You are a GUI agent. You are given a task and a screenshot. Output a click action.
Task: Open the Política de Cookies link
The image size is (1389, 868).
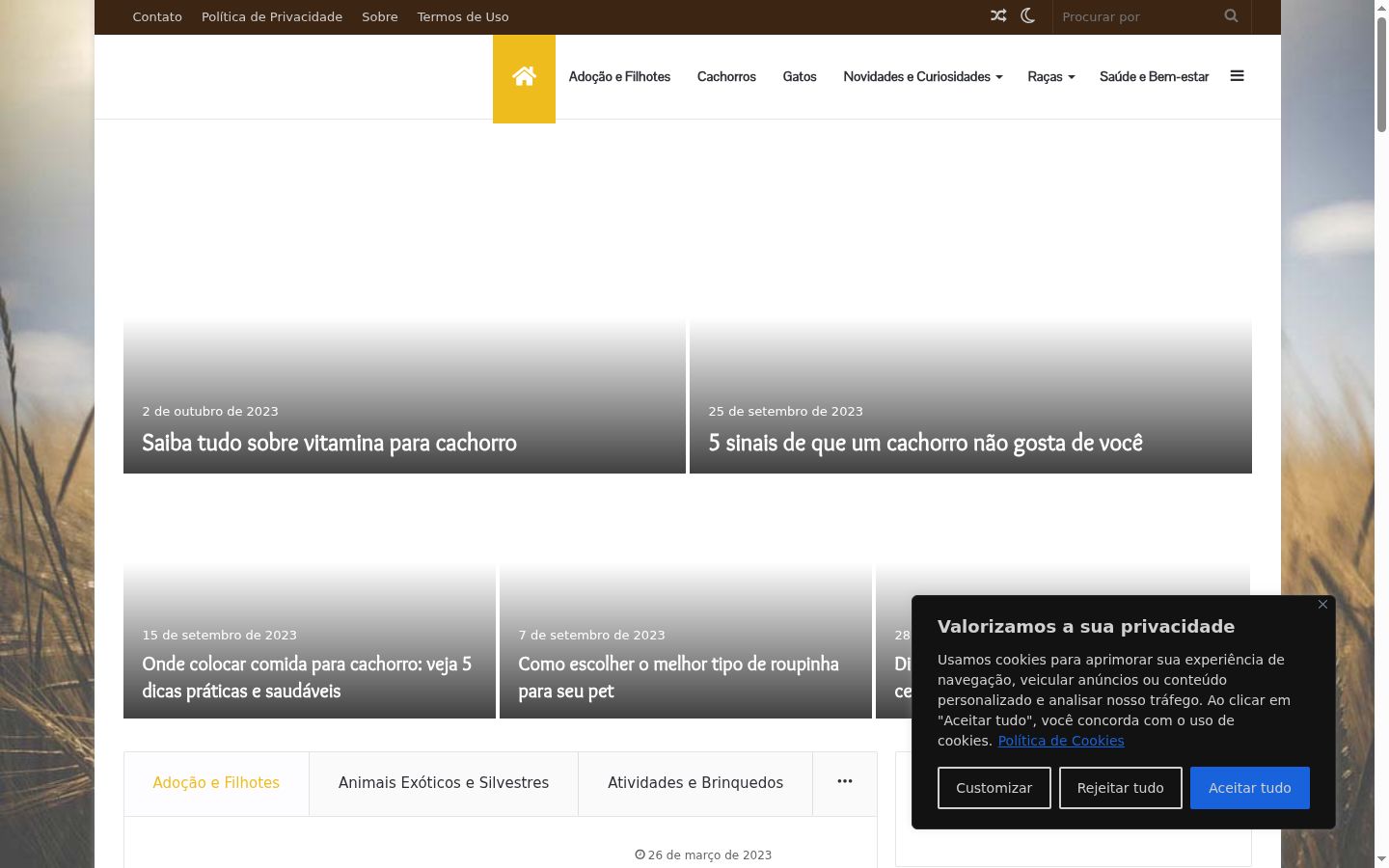point(1060,741)
